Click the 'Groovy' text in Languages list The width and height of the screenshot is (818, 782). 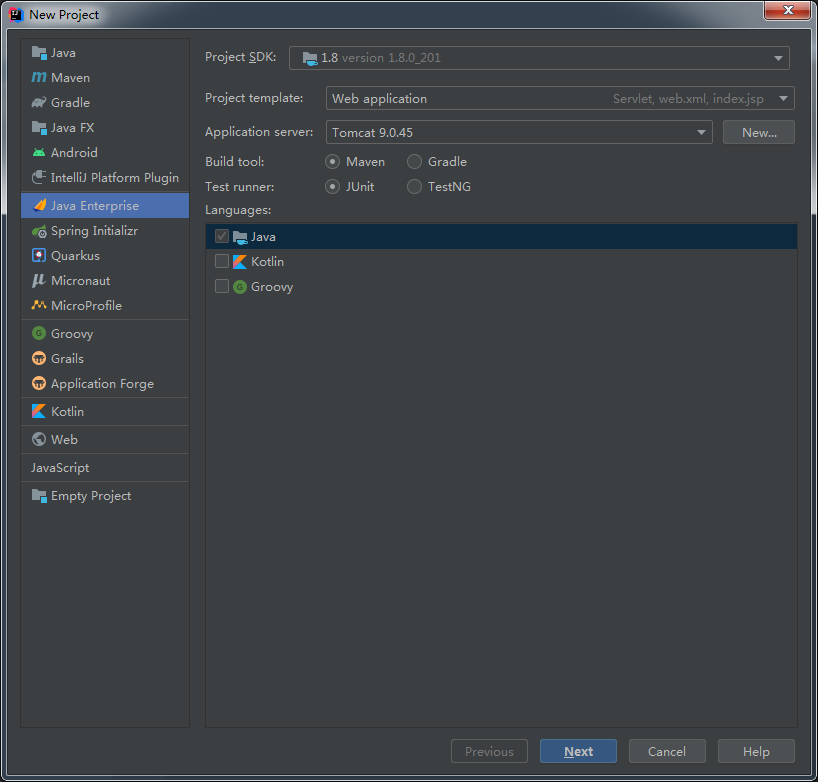272,287
